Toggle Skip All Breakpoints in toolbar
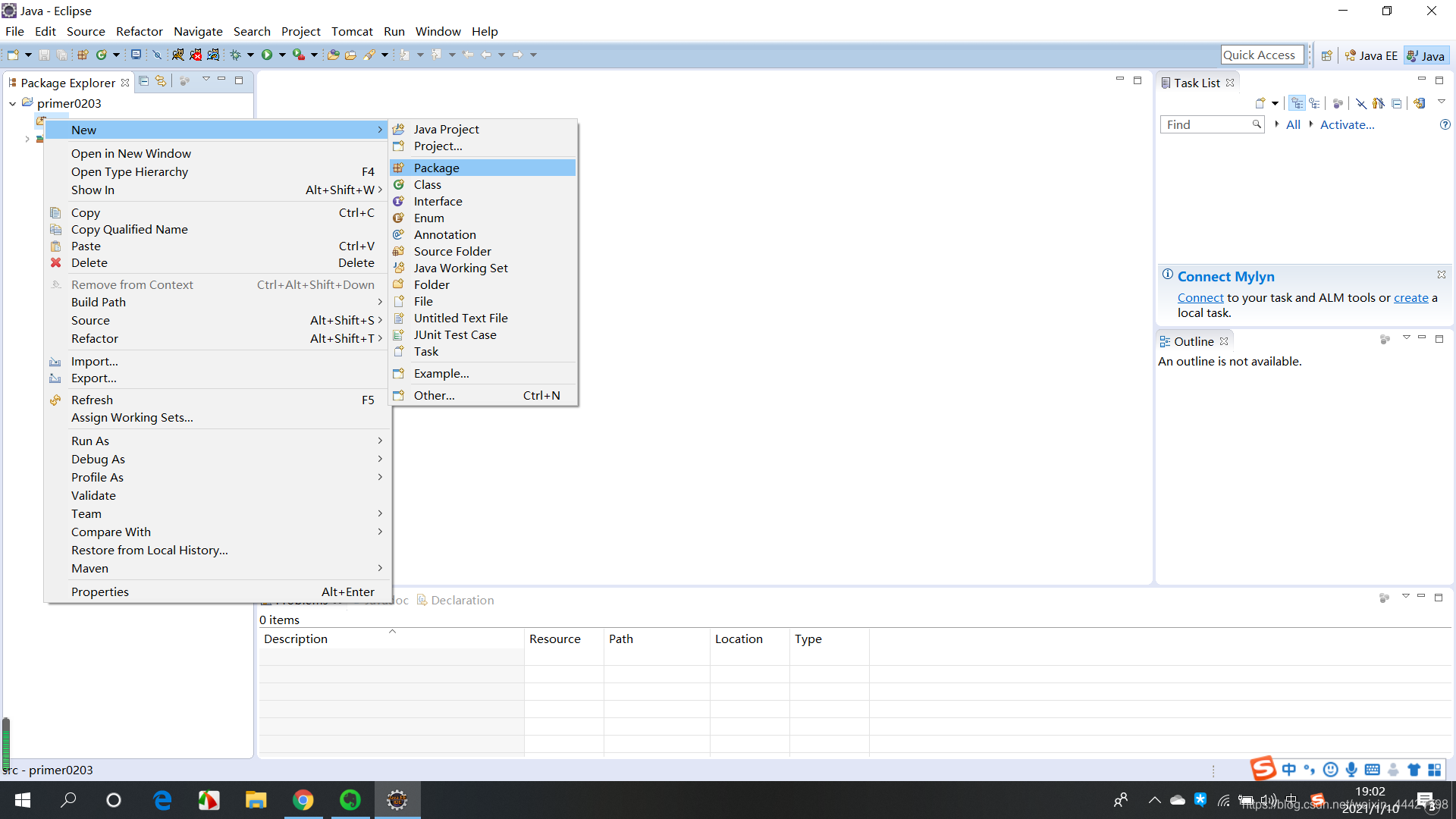The height and width of the screenshot is (819, 1456). click(157, 55)
